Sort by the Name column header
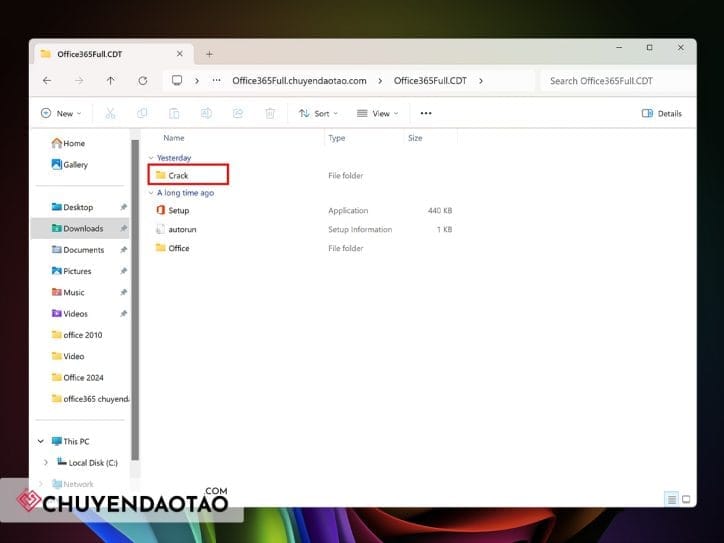Viewport: 724px width, 543px height. pyautogui.click(x=174, y=138)
